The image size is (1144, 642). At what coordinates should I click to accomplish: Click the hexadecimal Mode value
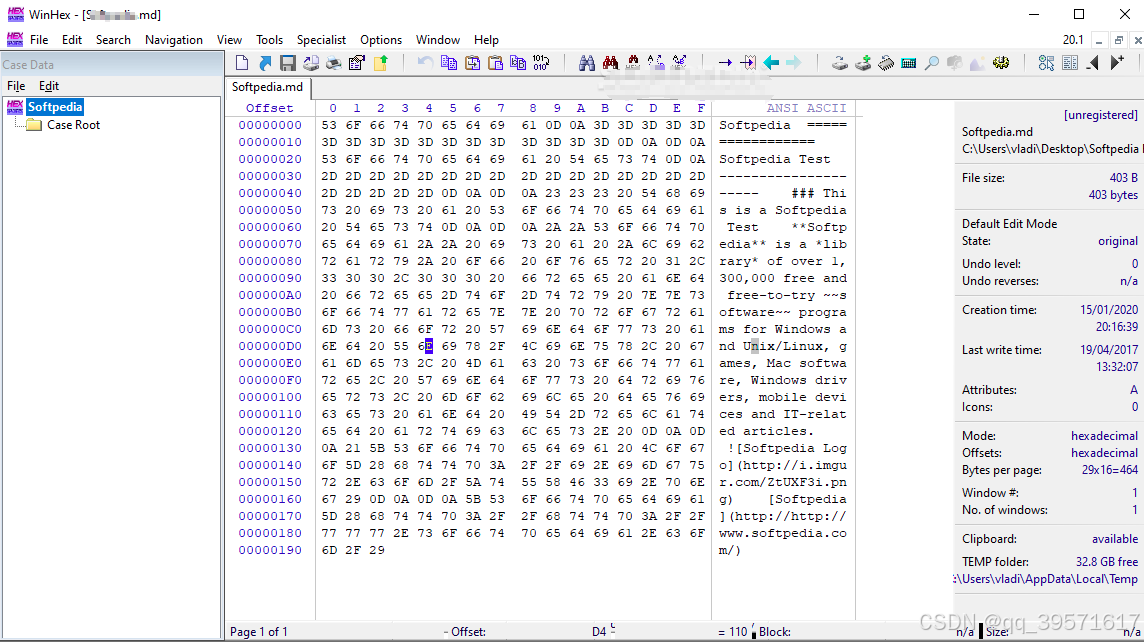[x=1104, y=436]
